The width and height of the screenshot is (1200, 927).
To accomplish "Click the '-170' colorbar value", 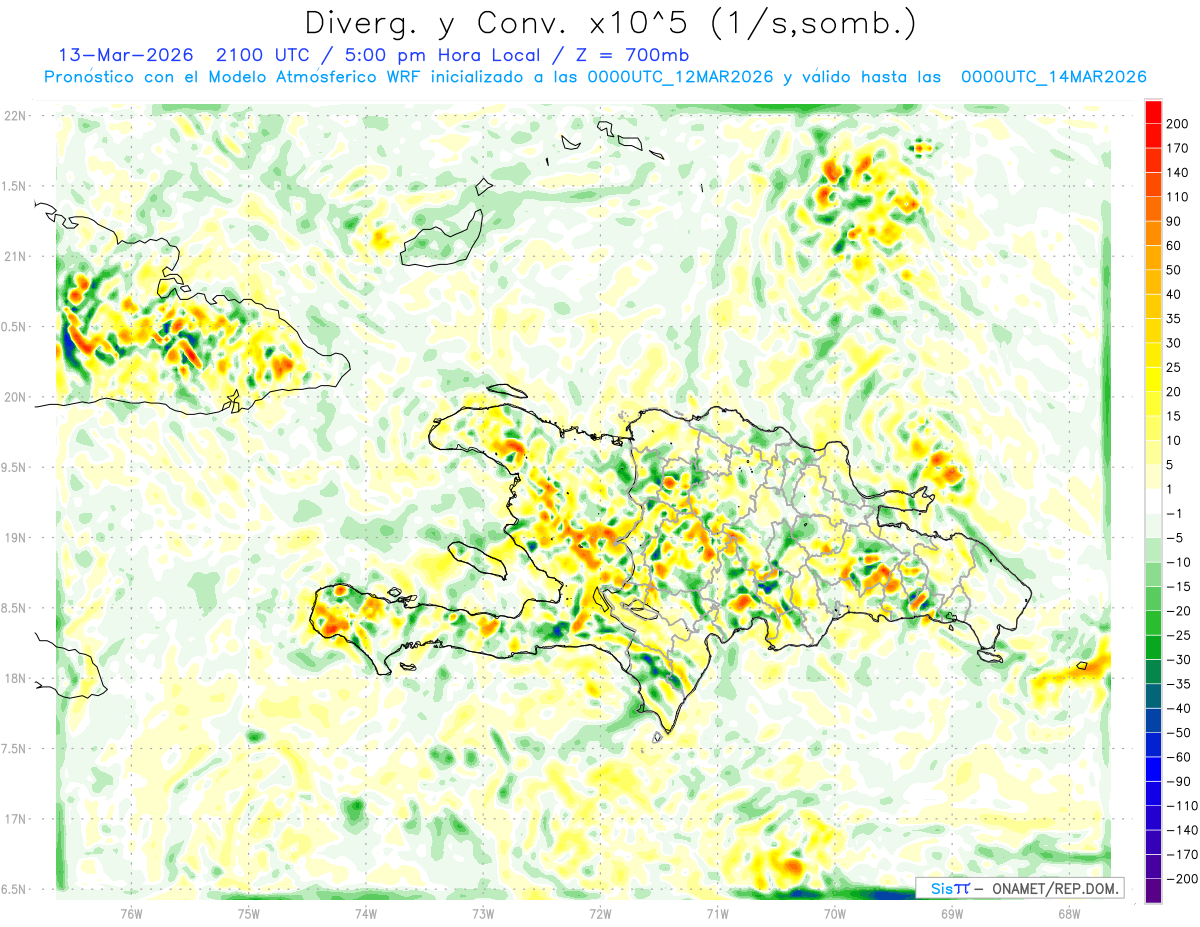I will [x=1180, y=855].
